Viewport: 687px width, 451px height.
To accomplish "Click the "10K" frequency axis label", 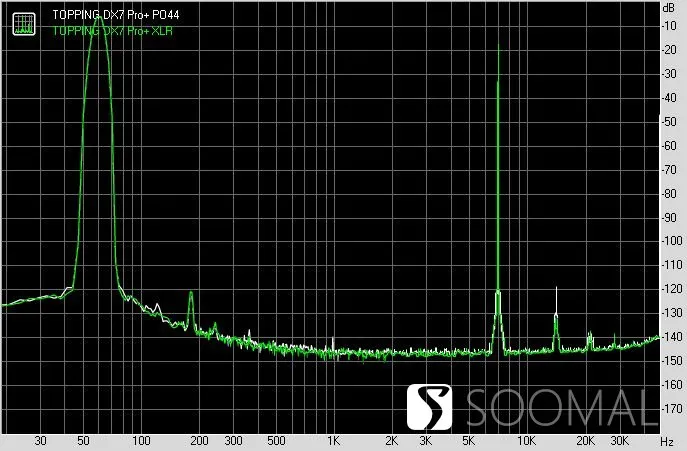I will coord(526,441).
